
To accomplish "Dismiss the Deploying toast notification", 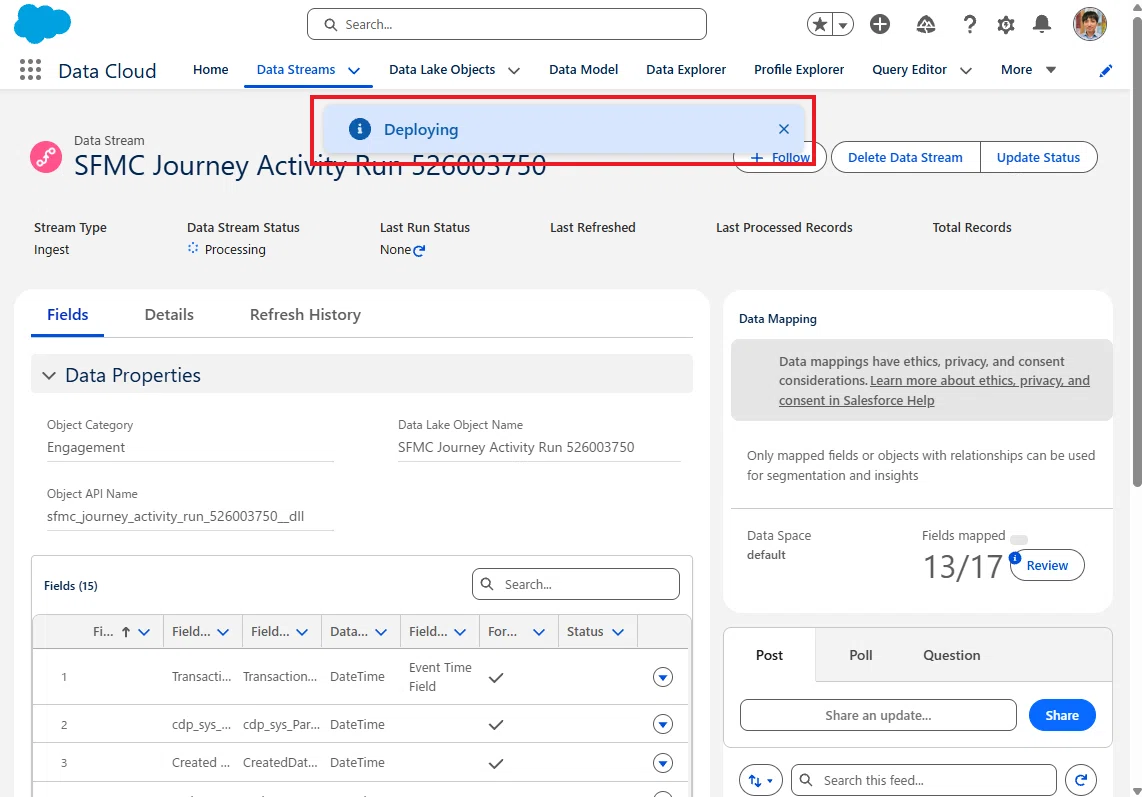I will coord(784,129).
